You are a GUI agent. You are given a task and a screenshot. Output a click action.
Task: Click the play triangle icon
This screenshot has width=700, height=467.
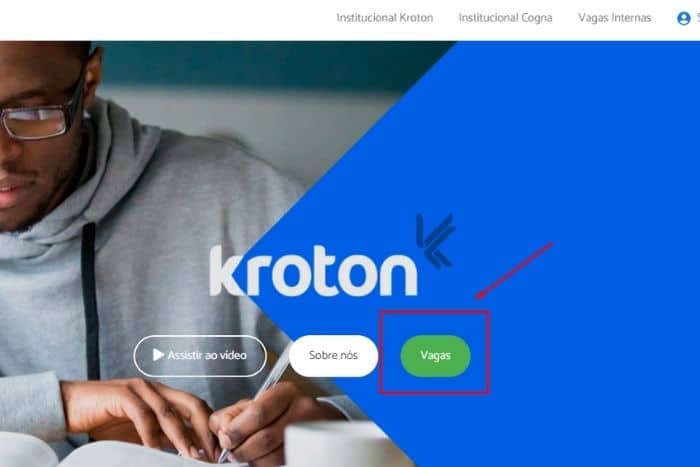click(x=158, y=355)
